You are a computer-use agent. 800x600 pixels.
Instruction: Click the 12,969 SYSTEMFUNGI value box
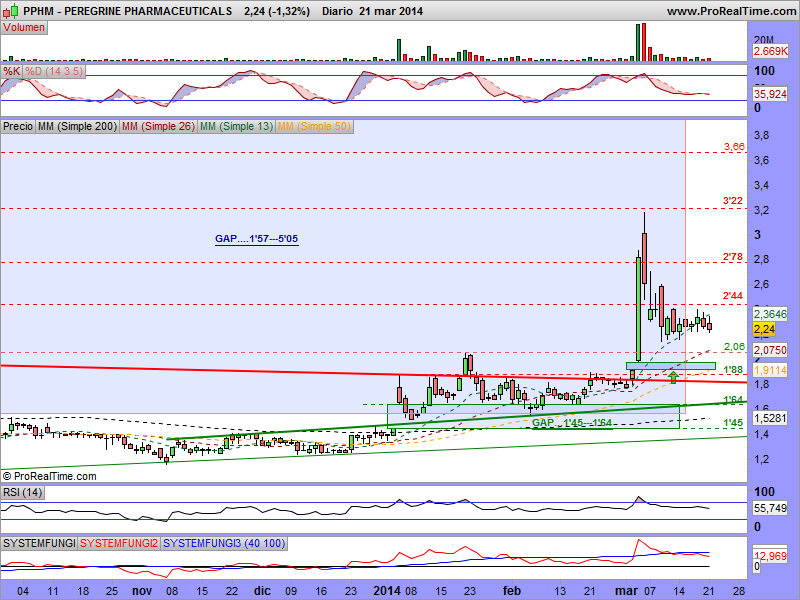point(770,556)
